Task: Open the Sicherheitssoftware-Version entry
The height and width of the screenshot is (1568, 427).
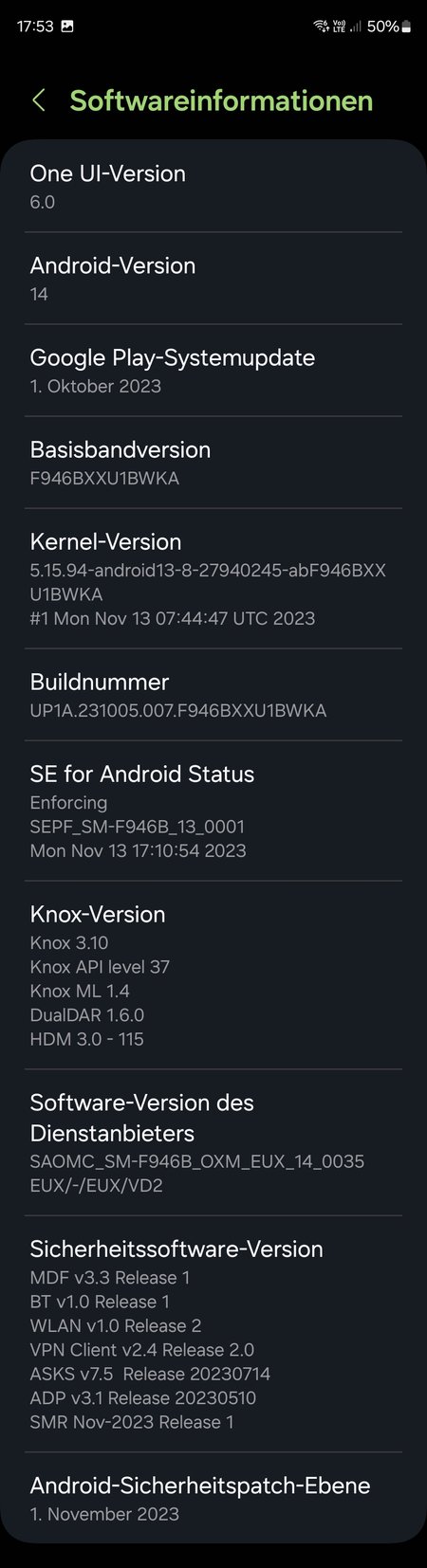Action: [x=213, y=1333]
